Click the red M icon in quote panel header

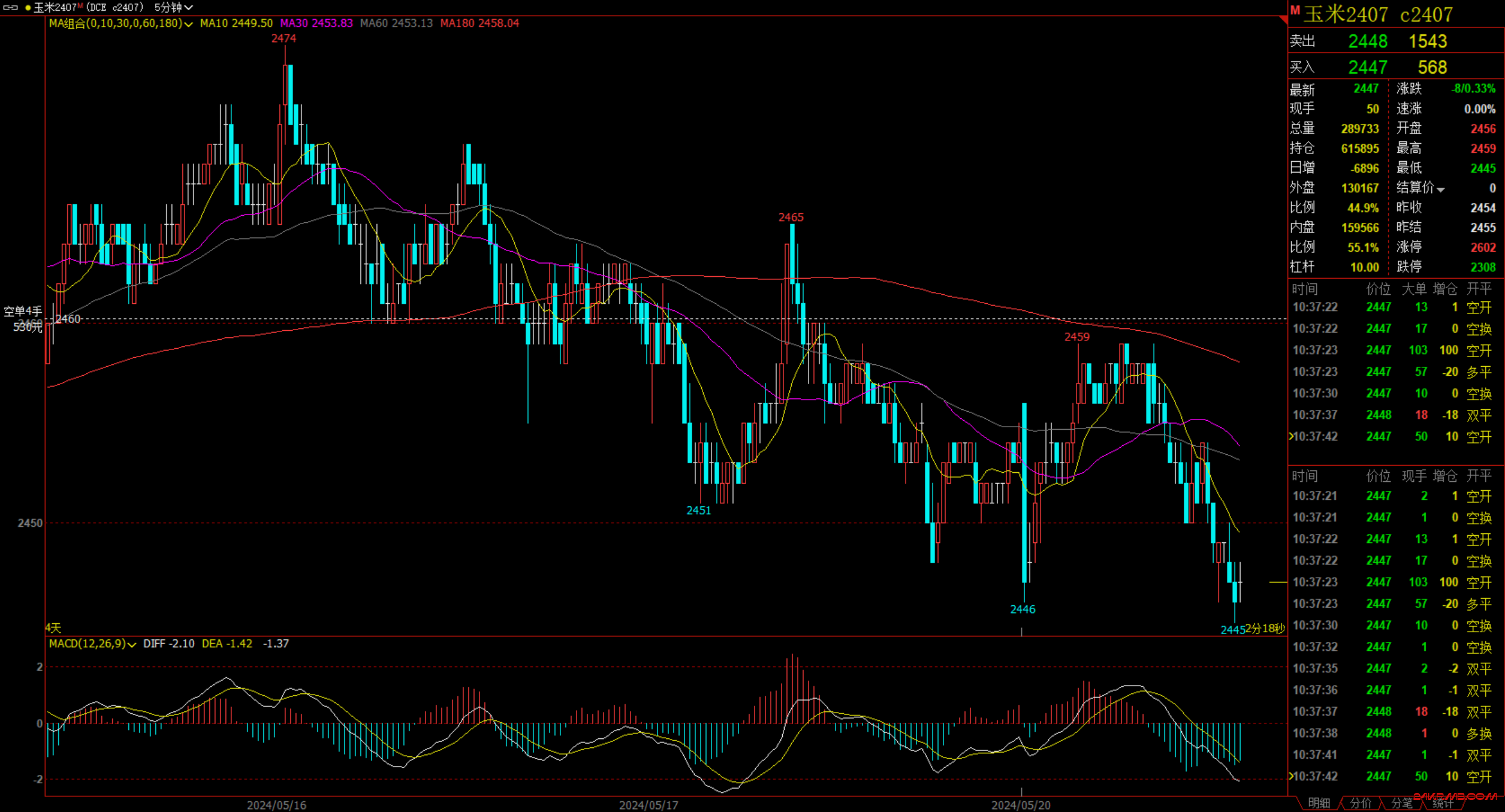tap(1295, 11)
